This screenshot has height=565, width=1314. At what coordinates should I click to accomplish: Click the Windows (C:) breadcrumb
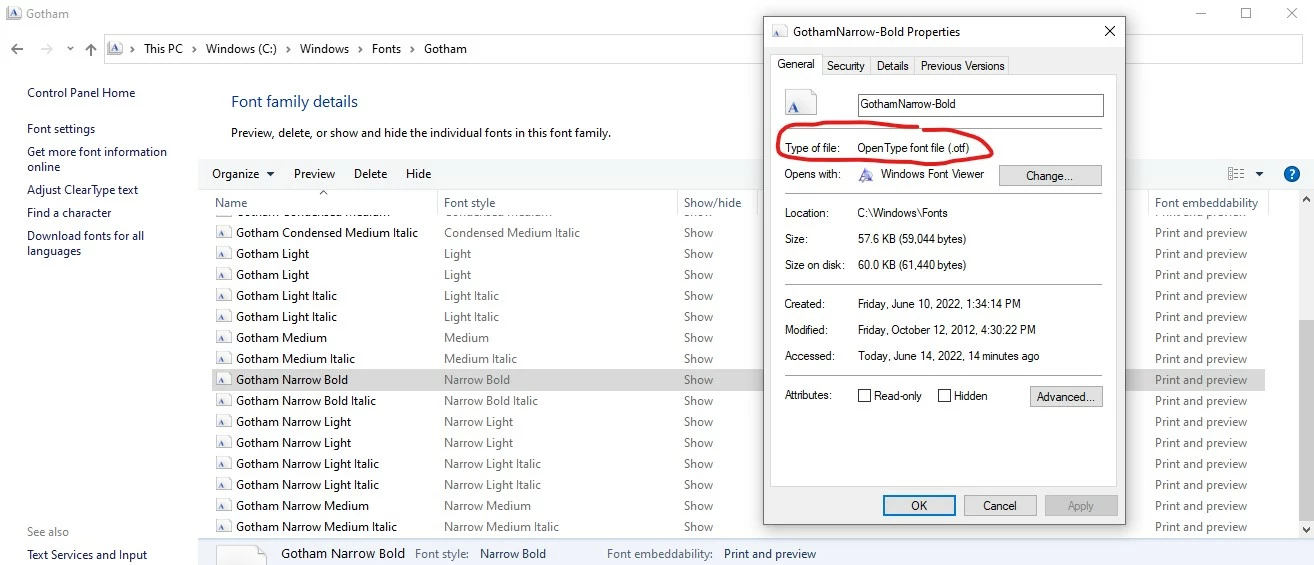(x=242, y=49)
